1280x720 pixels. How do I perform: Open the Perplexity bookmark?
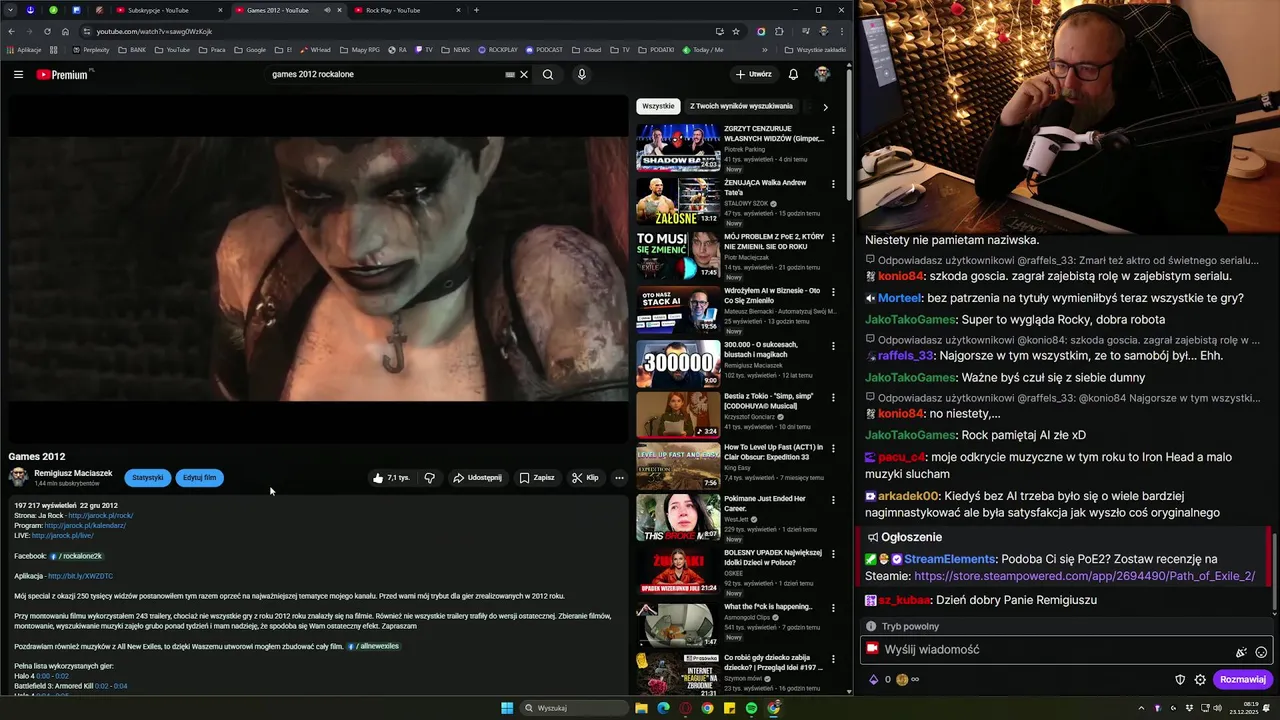point(92,49)
